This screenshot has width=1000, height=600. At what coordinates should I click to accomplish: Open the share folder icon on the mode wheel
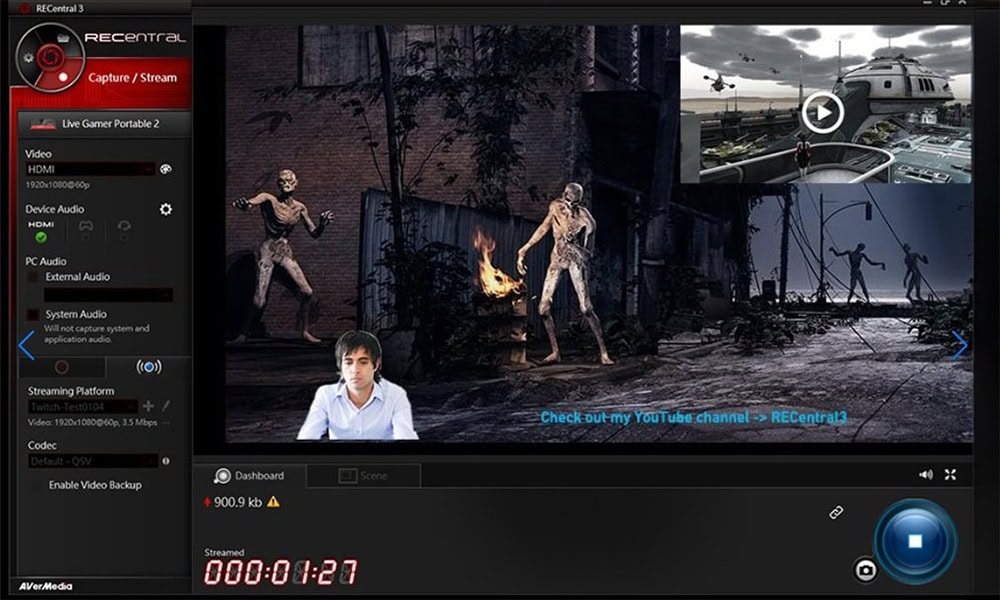(x=63, y=37)
